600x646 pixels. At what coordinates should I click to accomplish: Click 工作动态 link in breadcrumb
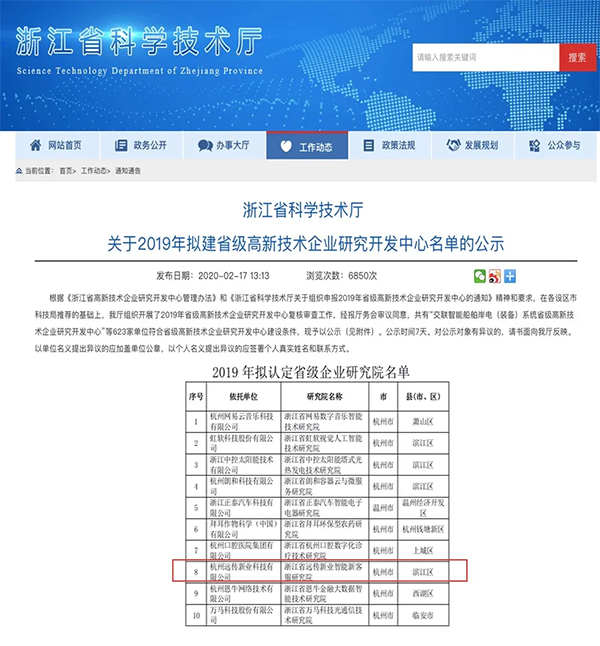click(96, 171)
